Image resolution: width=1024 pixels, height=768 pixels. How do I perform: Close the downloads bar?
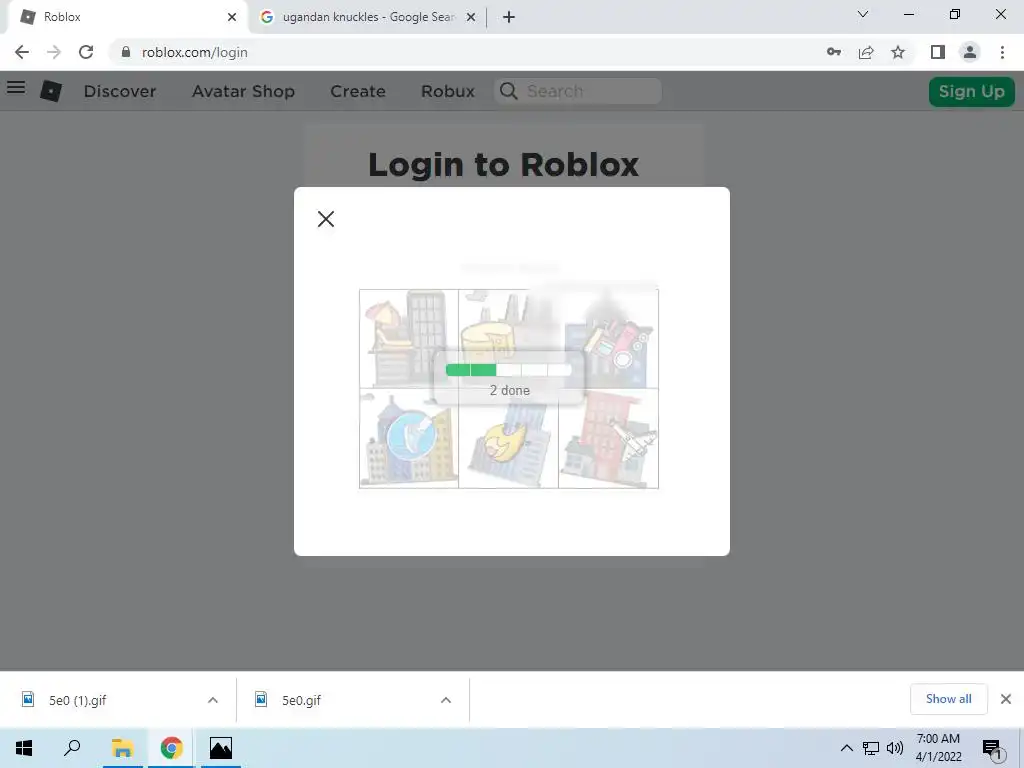pyautogui.click(x=1006, y=699)
